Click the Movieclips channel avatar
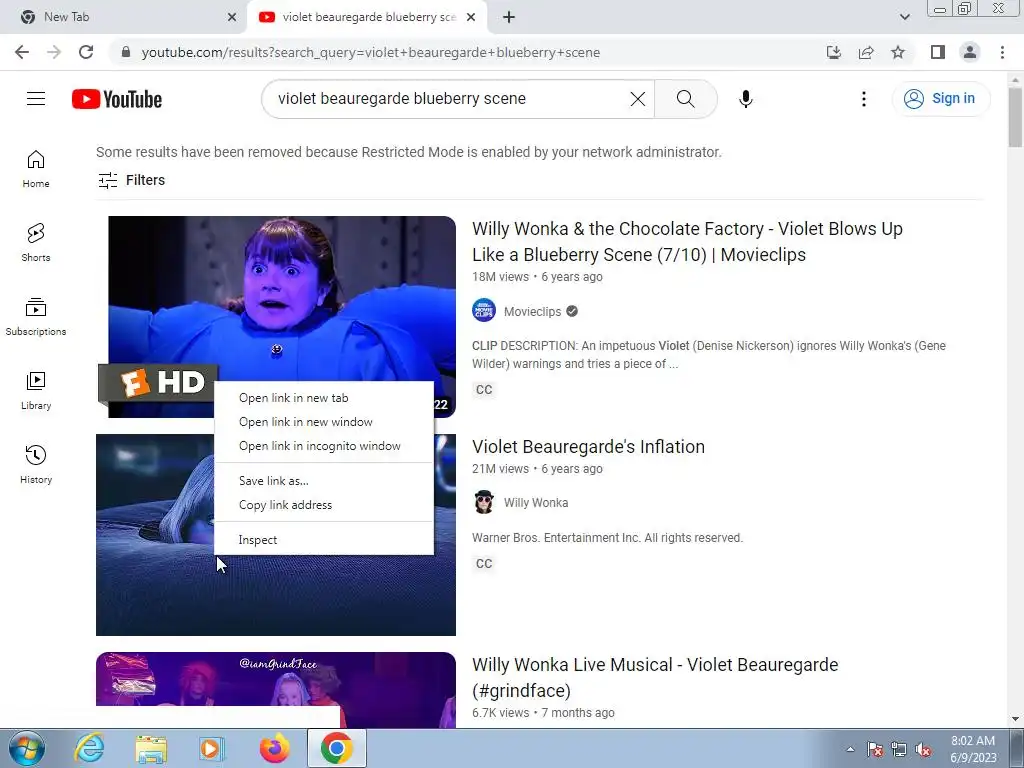Image resolution: width=1024 pixels, height=768 pixels. (484, 311)
